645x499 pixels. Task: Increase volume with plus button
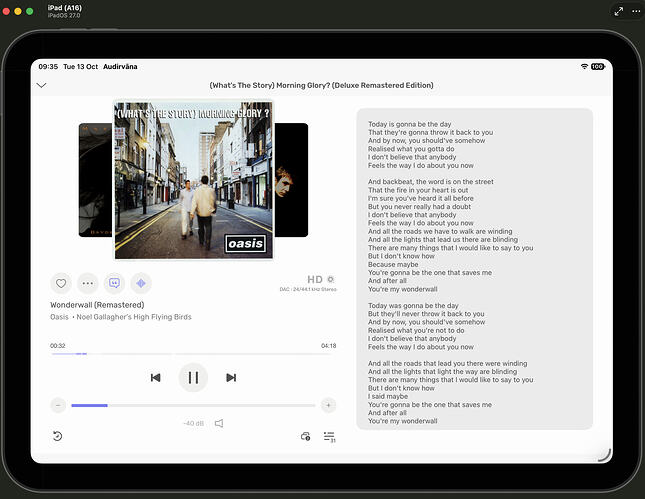pos(328,405)
